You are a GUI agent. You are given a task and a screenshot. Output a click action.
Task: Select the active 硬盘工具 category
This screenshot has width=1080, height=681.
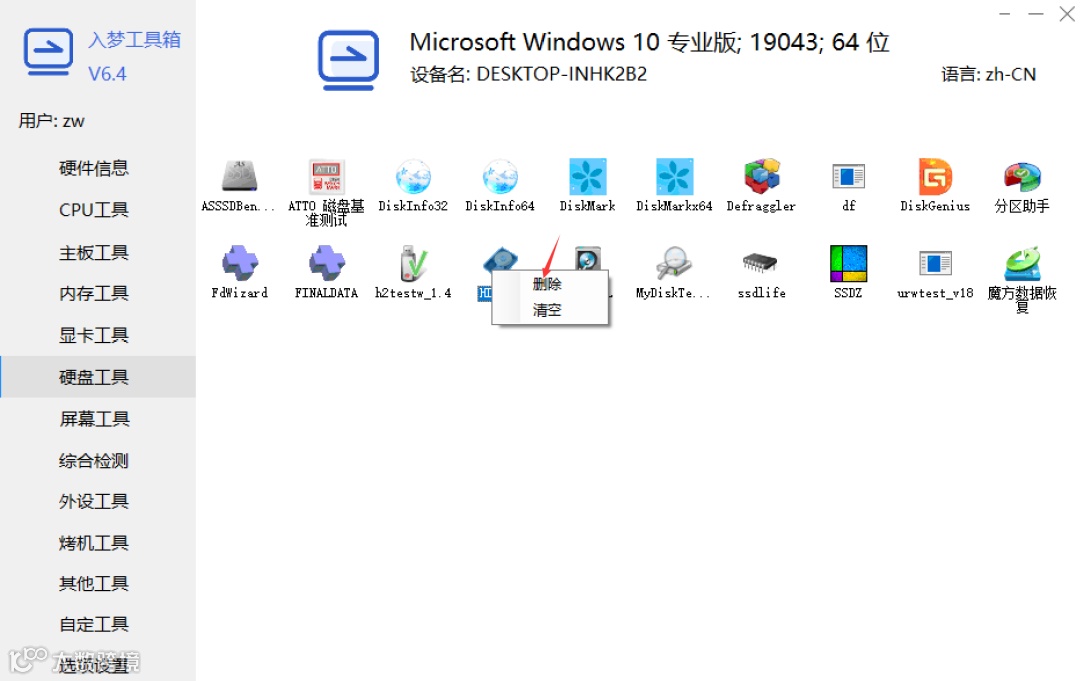point(98,377)
